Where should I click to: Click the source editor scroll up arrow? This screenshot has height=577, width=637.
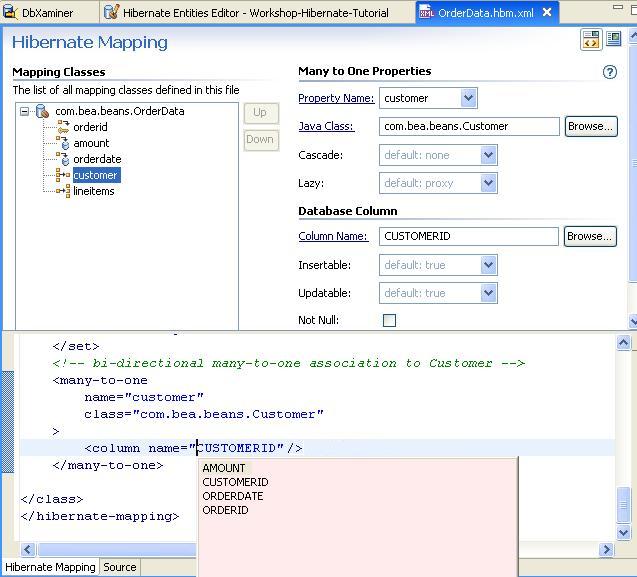click(x=623, y=343)
